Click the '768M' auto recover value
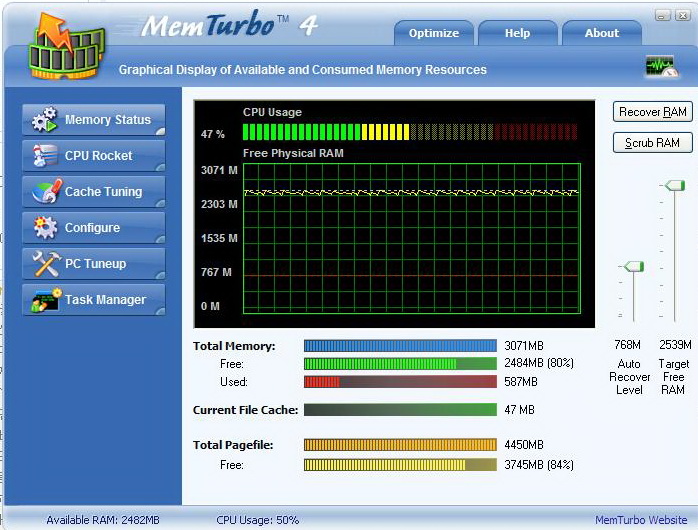698x530 pixels. 628,345
